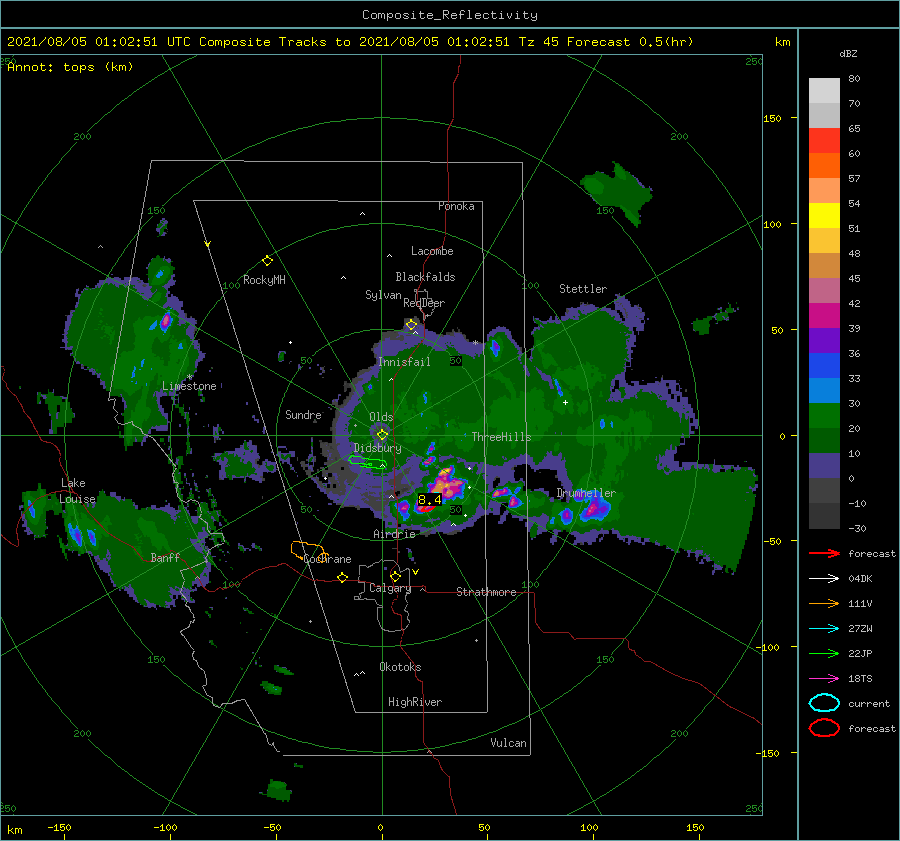The height and width of the screenshot is (841, 900).
Task: Click the Okotoks label
Action: click(400, 667)
